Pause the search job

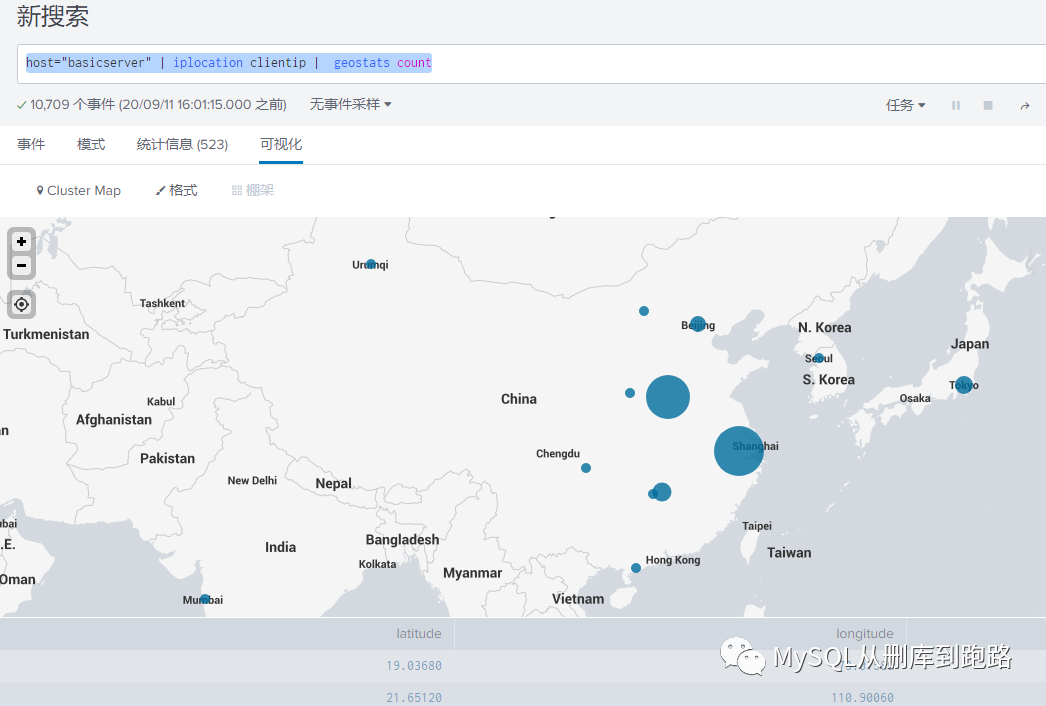click(956, 105)
